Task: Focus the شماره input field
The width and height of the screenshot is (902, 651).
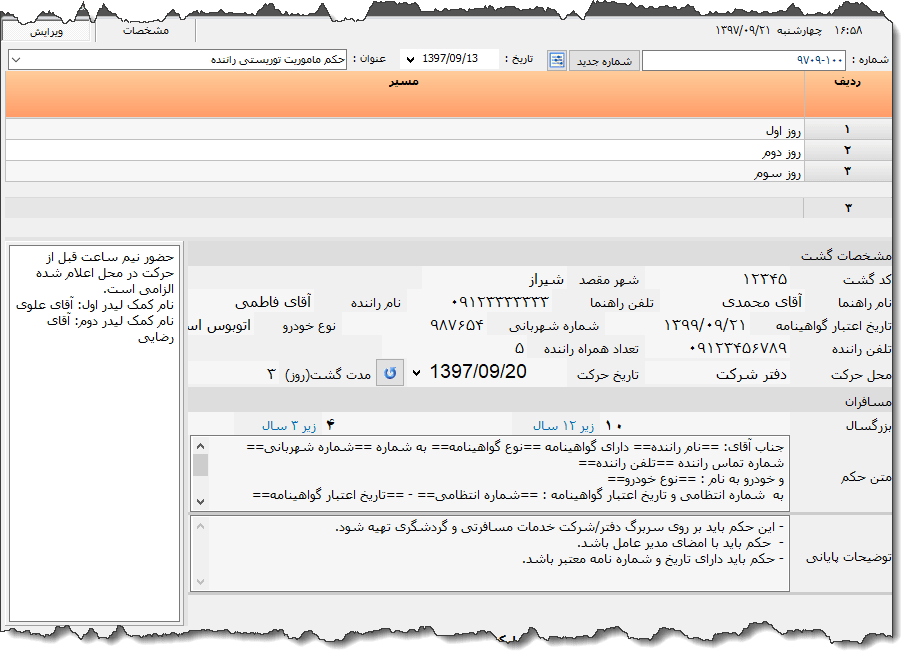Action: pyautogui.click(x=744, y=61)
